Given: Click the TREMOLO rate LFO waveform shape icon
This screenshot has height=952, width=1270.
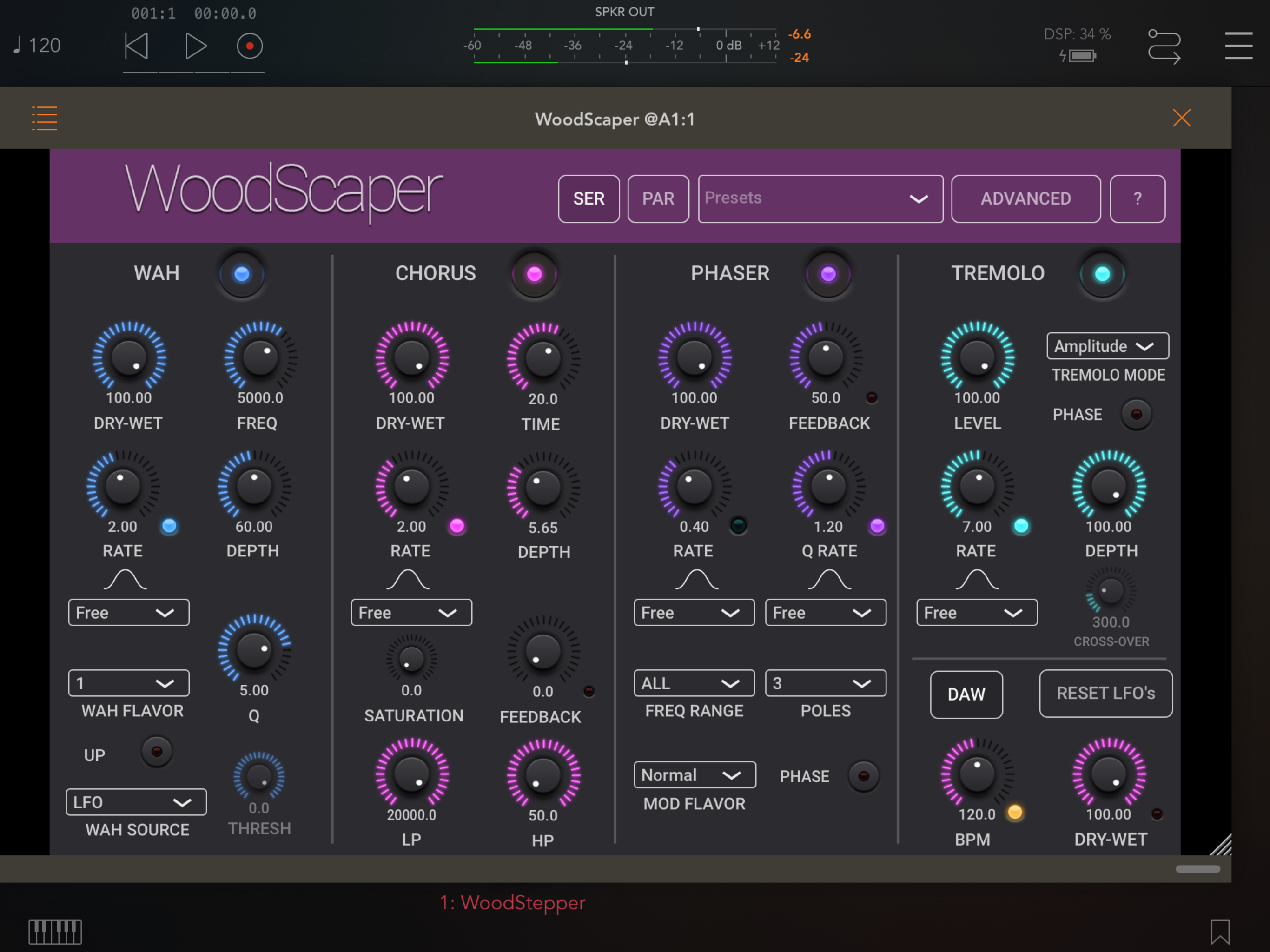Looking at the screenshot, I should point(977,579).
